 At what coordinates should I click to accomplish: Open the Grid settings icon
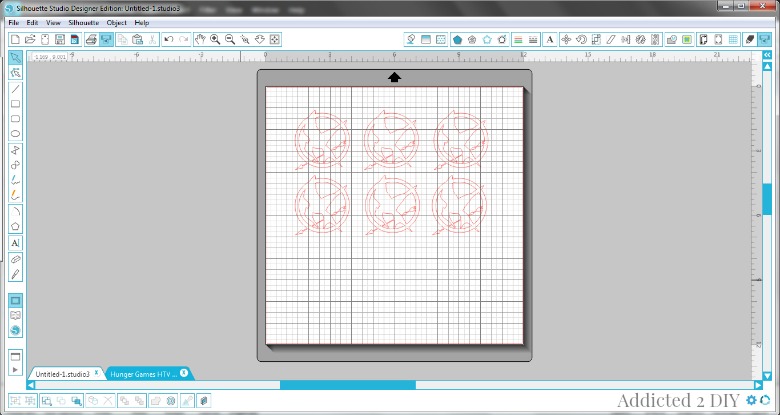pyautogui.click(x=733, y=40)
